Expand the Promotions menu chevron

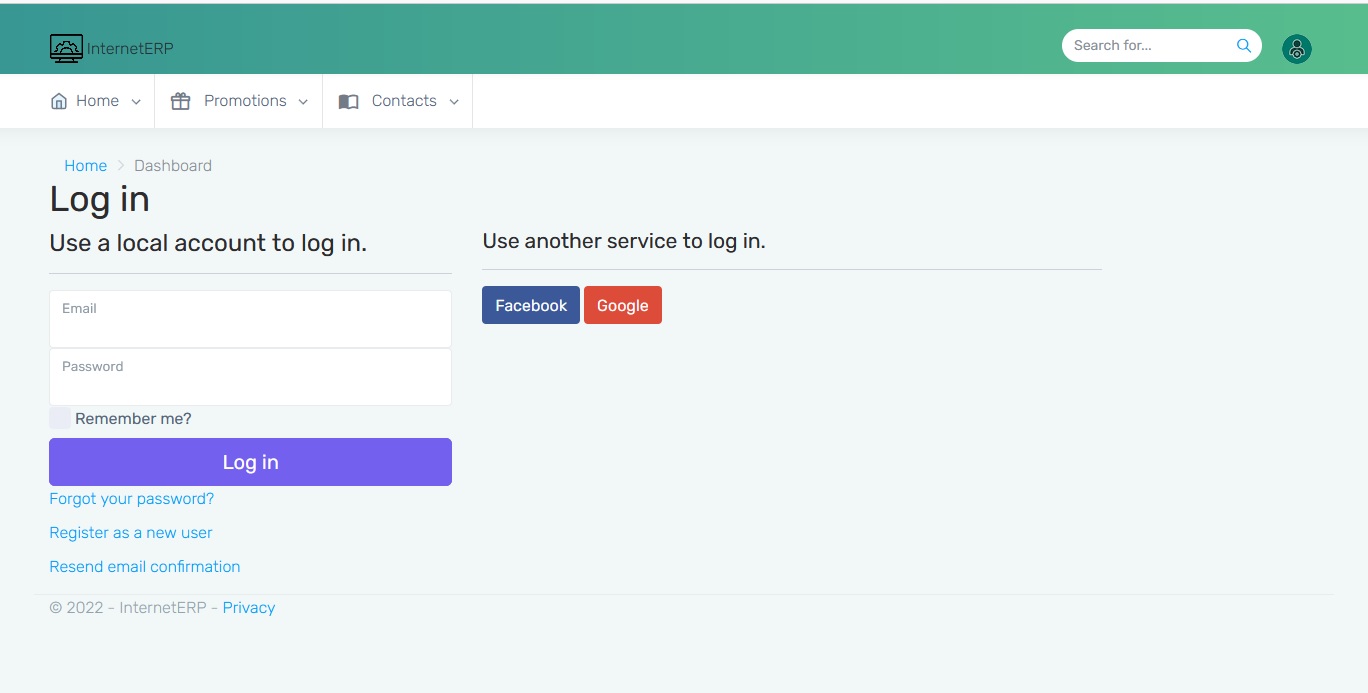[303, 102]
